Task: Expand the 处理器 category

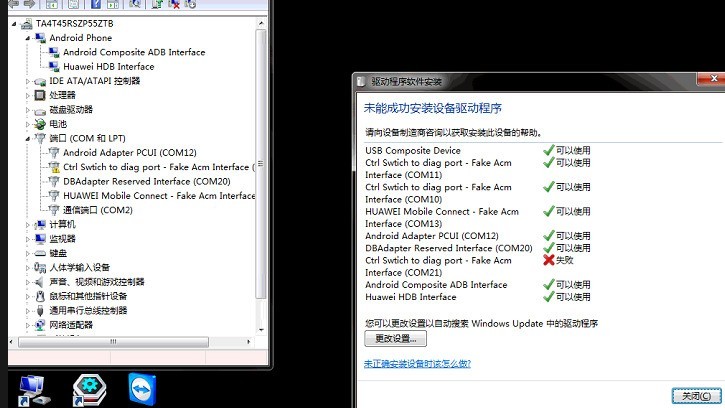Action: (28, 95)
